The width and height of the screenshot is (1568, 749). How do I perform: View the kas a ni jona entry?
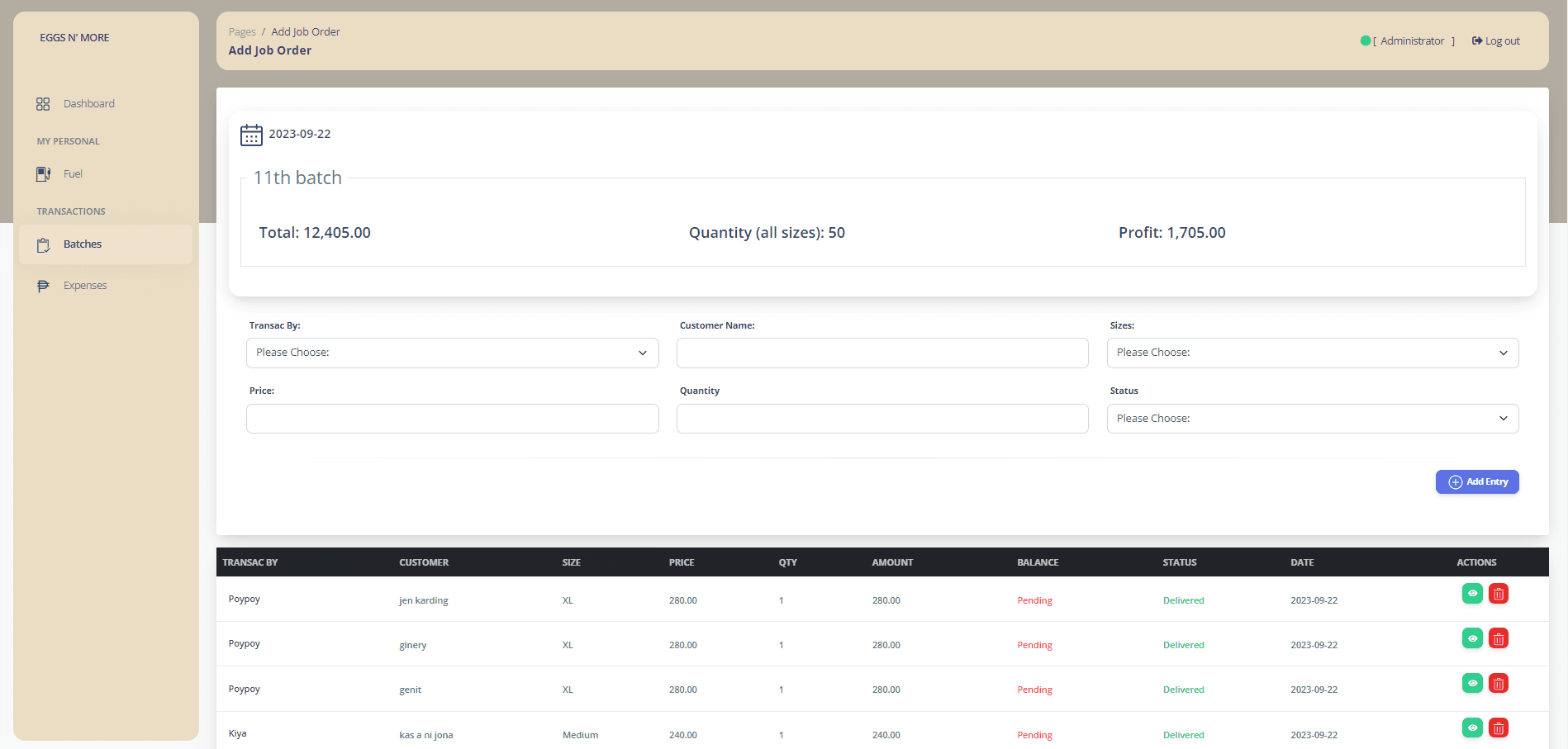1472,728
